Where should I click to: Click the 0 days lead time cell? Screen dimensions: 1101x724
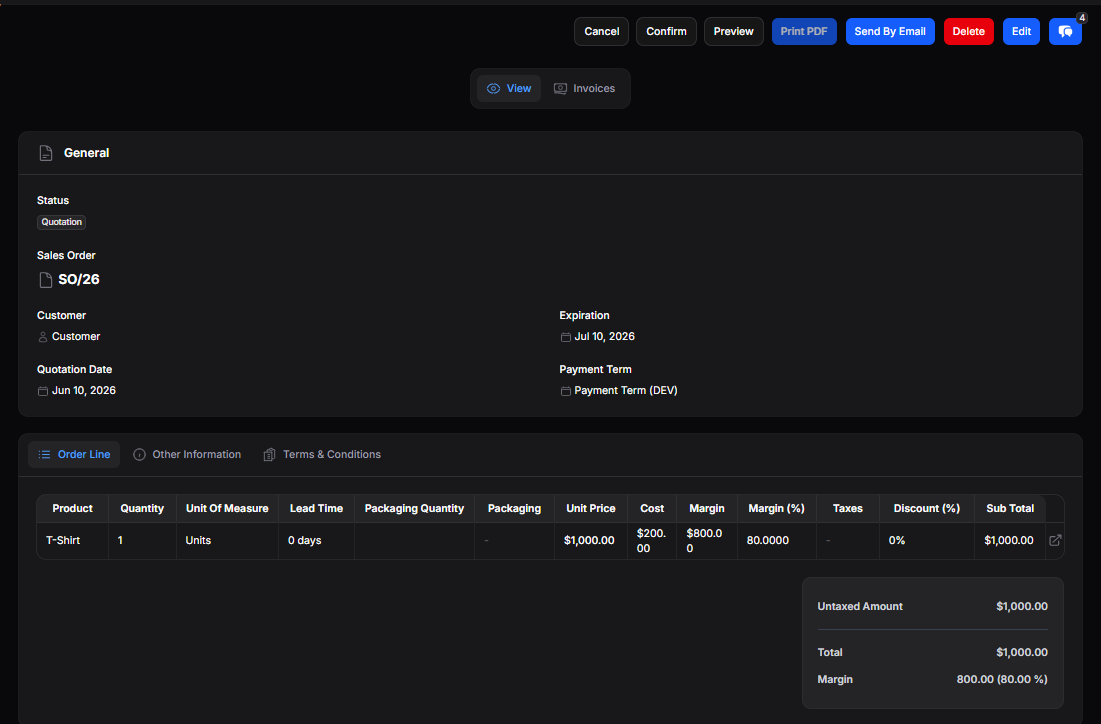coord(316,541)
